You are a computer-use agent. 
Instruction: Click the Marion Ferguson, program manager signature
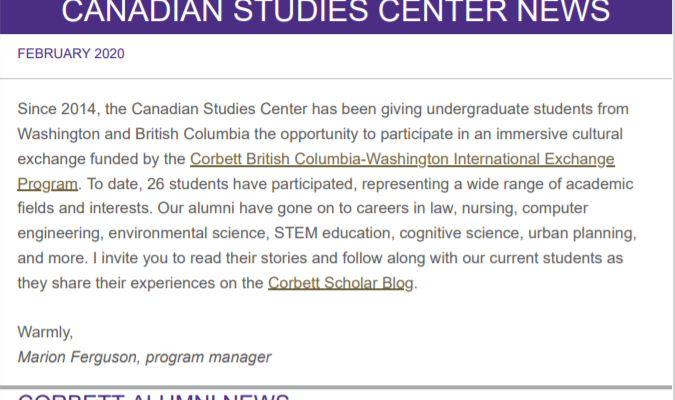coord(144,357)
